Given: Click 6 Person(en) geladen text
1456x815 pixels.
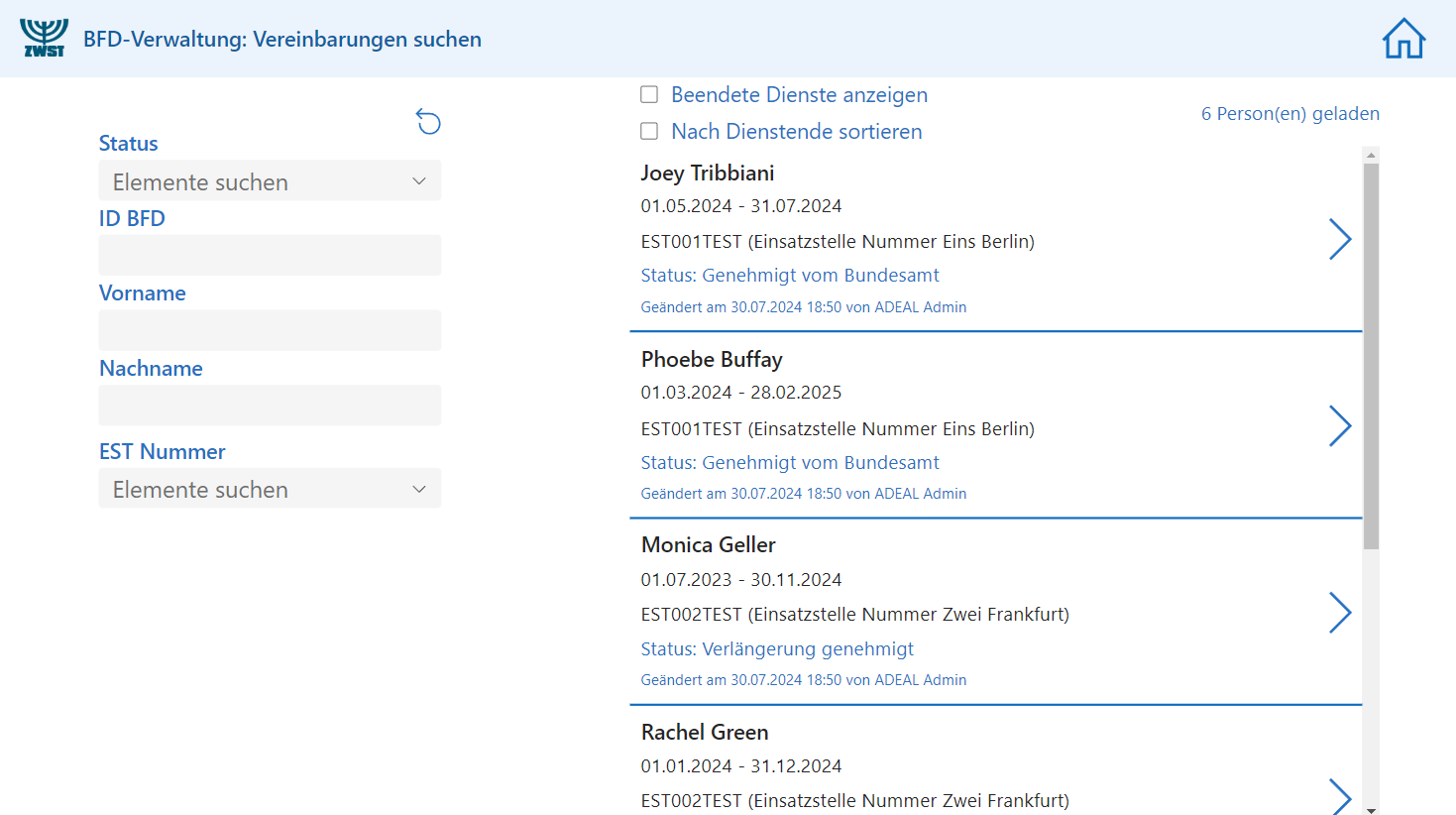Looking at the screenshot, I should pos(1290,114).
